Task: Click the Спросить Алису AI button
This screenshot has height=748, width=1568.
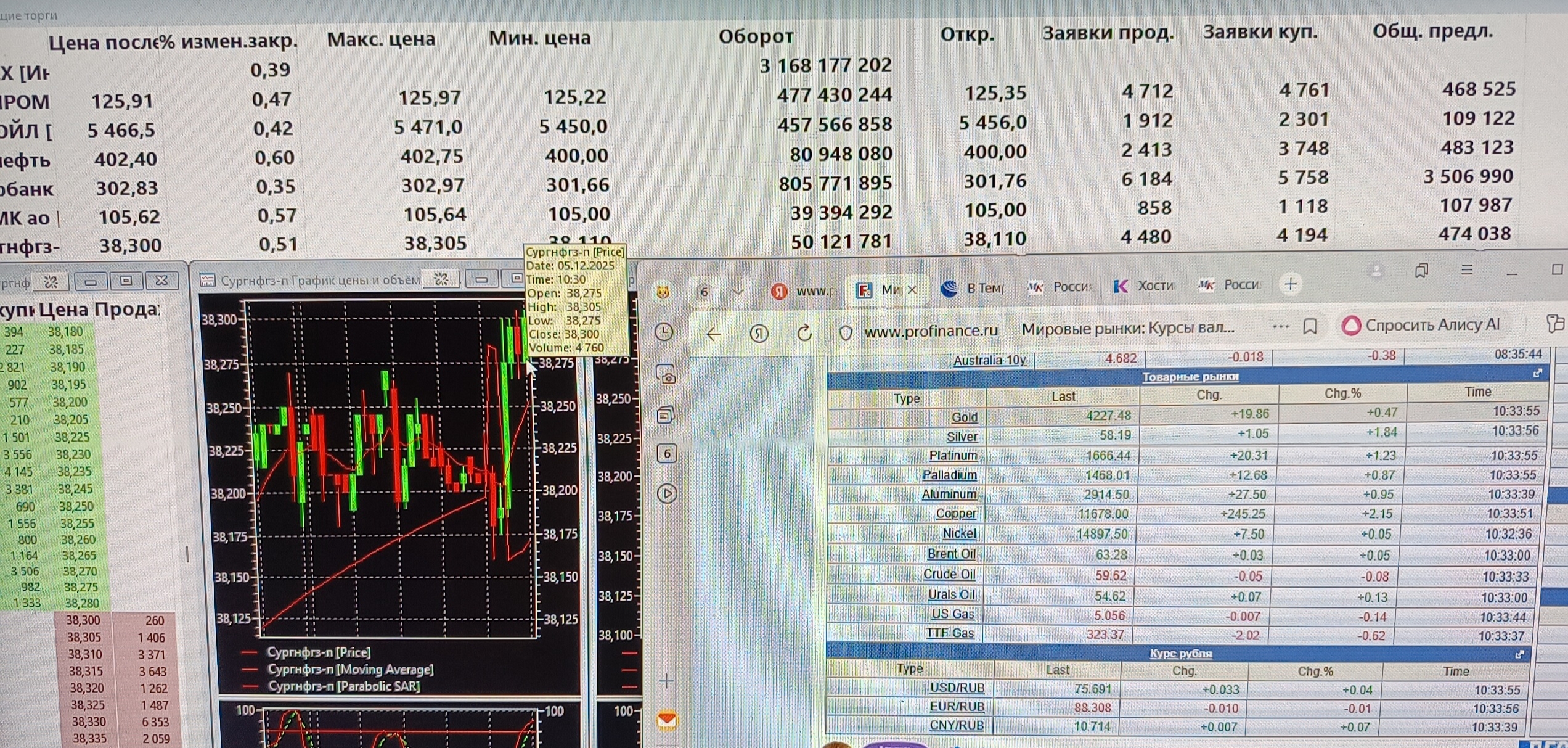Action: click(1421, 325)
